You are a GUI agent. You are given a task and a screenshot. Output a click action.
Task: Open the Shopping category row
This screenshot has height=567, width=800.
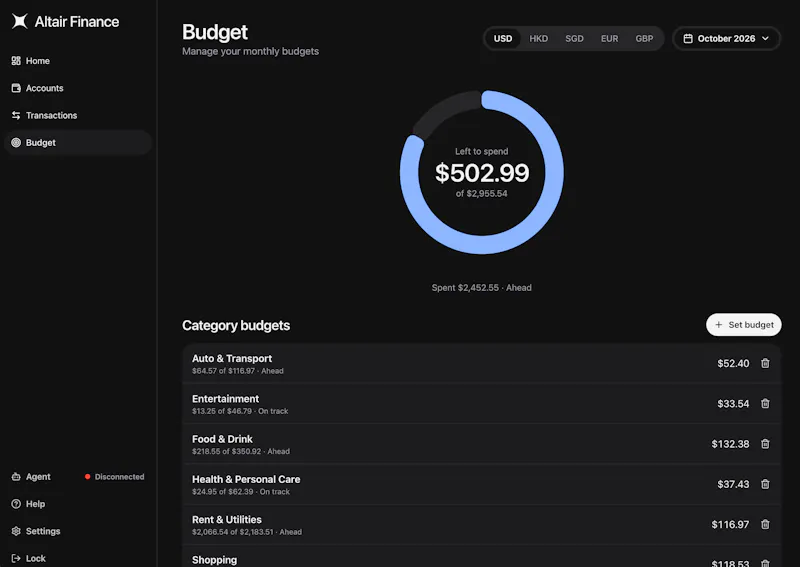[482, 556]
